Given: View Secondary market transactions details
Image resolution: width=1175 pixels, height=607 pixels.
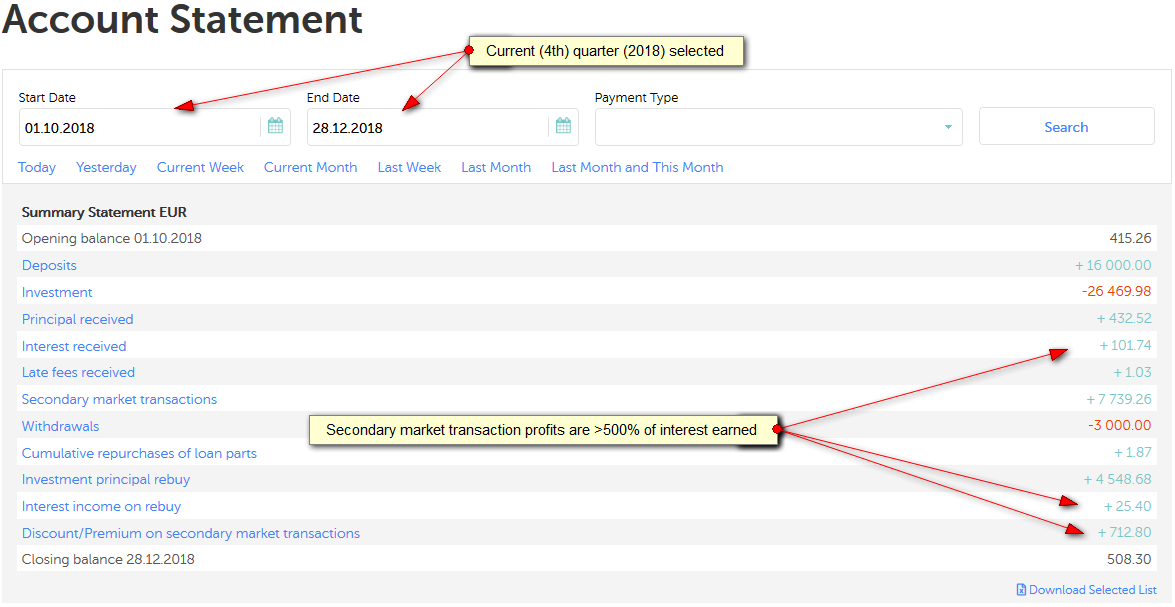Looking at the screenshot, I should [x=119, y=400].
